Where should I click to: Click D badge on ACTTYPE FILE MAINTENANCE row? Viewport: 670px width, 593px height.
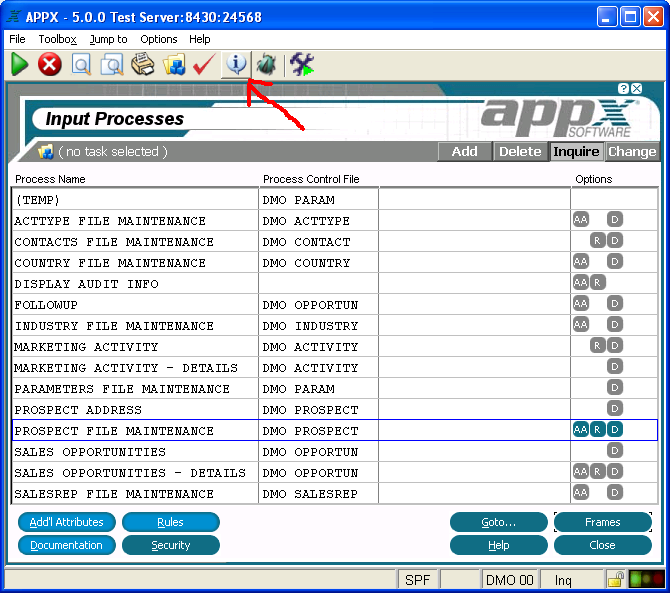615,220
